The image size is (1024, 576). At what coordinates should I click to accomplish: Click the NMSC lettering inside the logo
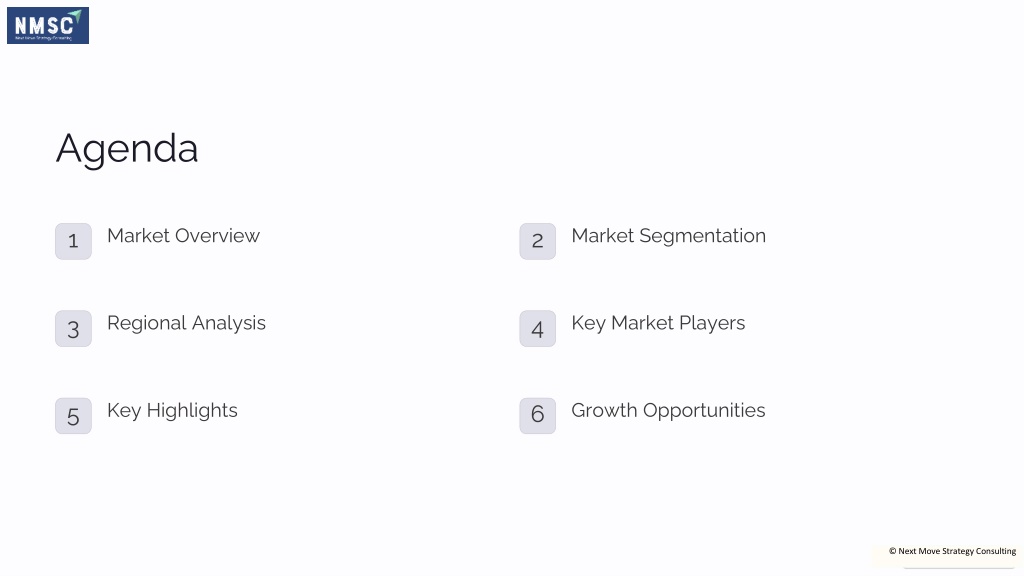(x=44, y=25)
